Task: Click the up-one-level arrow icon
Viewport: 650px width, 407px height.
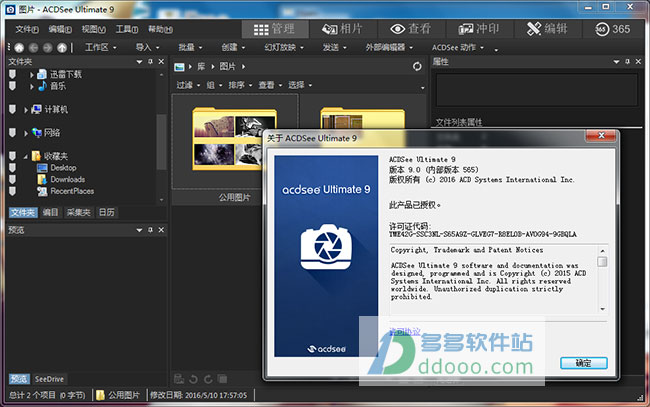Action: pos(62,48)
